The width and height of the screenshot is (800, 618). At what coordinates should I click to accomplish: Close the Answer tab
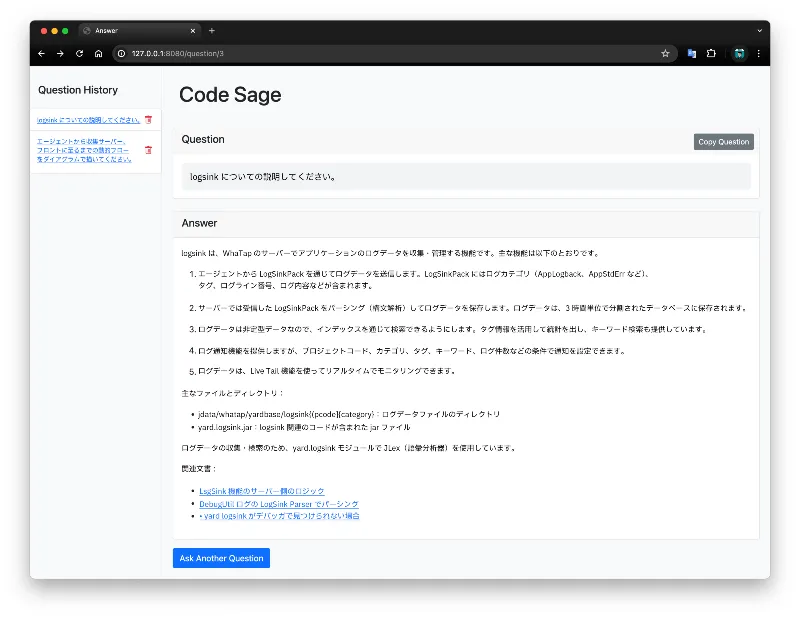[x=193, y=31]
